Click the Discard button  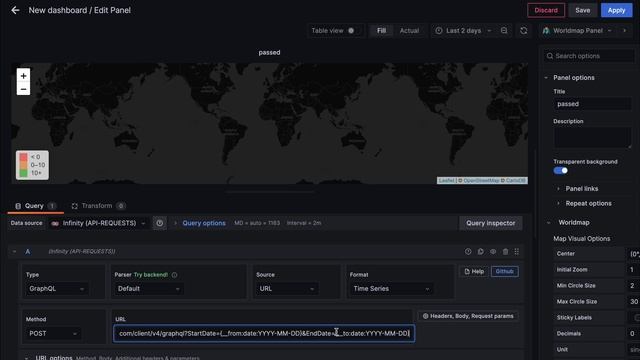546,10
